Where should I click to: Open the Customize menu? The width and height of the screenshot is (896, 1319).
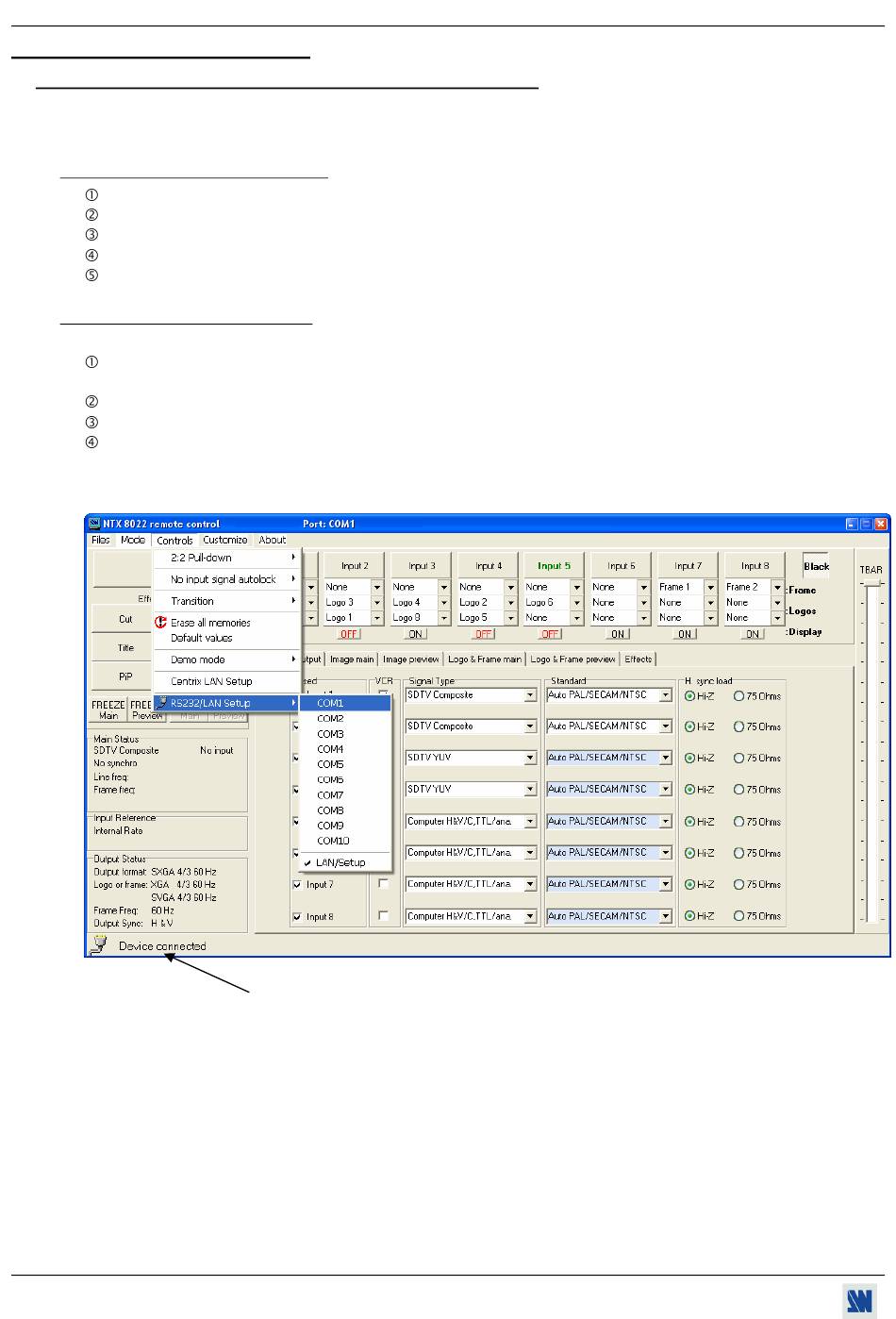coord(225,540)
